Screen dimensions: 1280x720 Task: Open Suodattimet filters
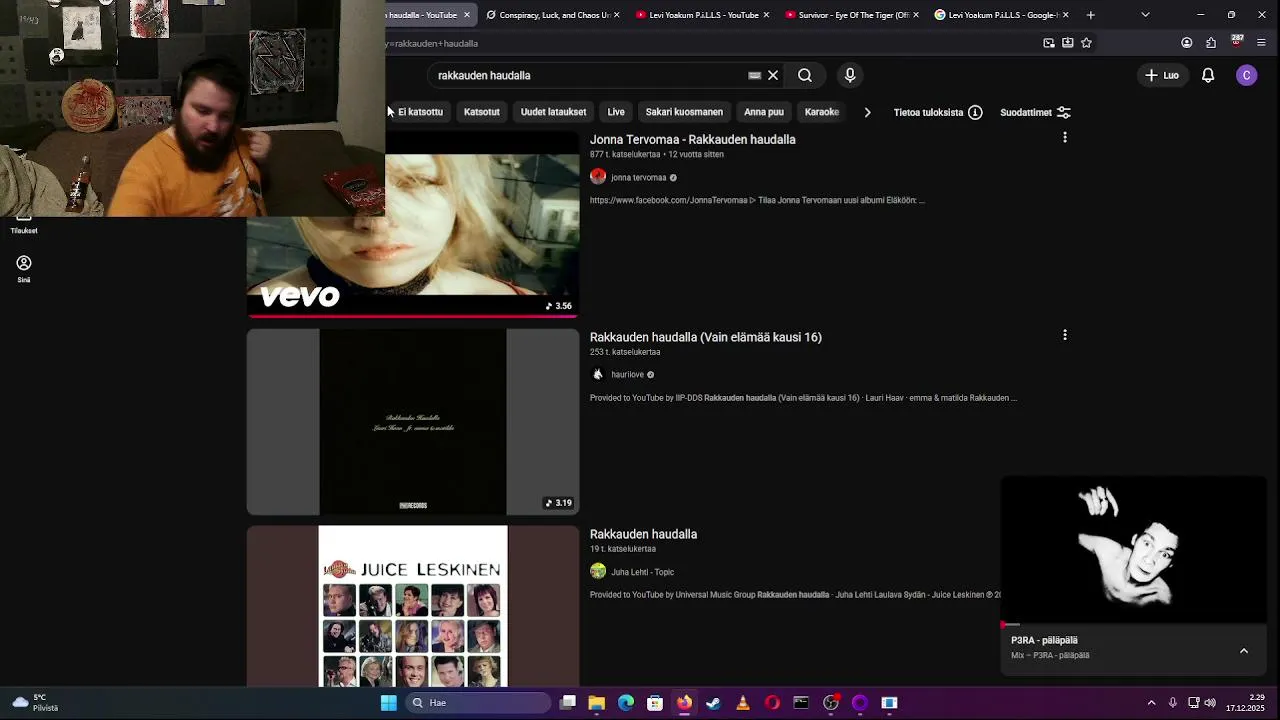(x=1035, y=112)
